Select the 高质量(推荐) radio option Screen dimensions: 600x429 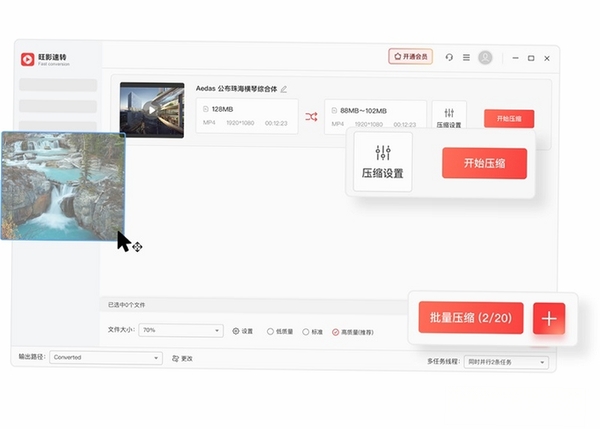pyautogui.click(x=353, y=332)
